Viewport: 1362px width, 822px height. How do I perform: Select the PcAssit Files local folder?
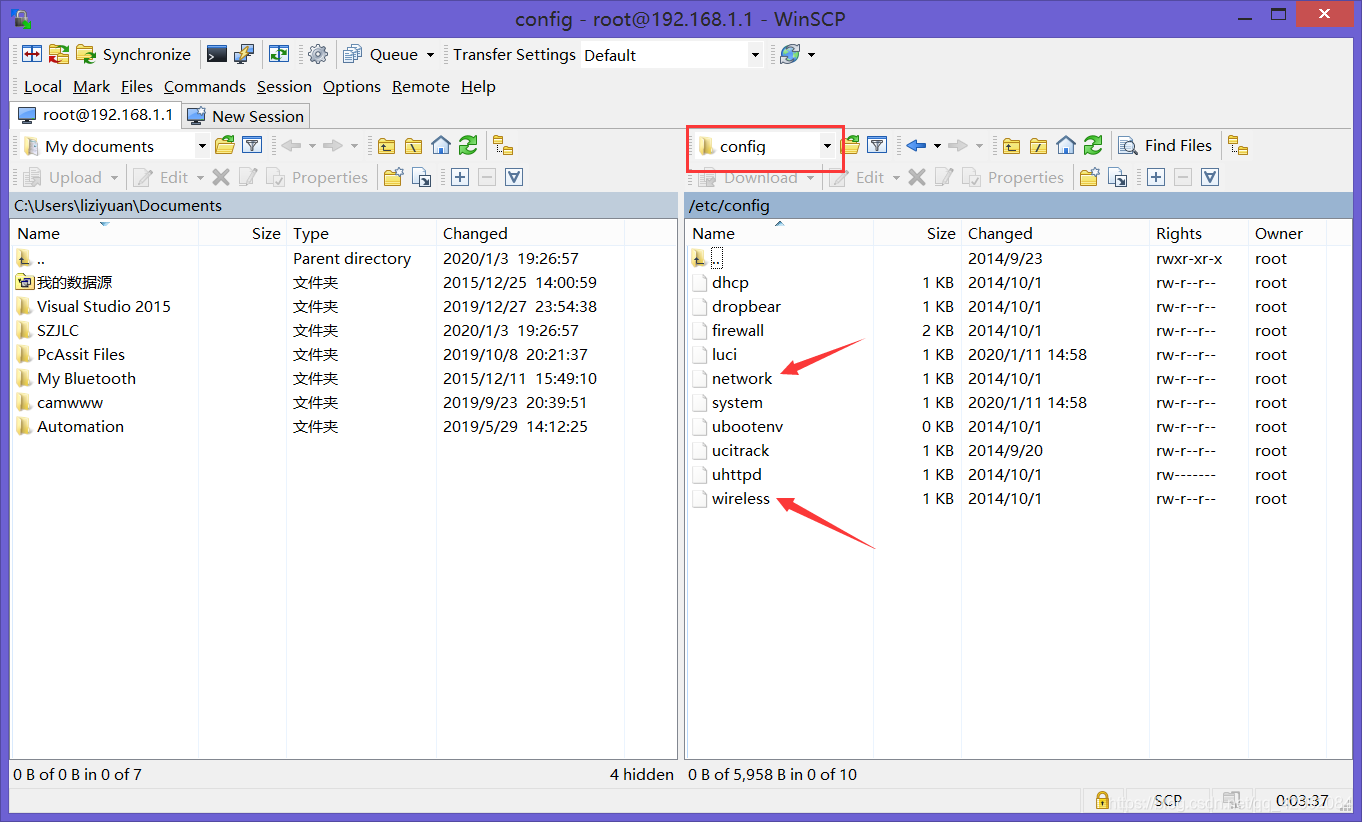[x=81, y=355]
